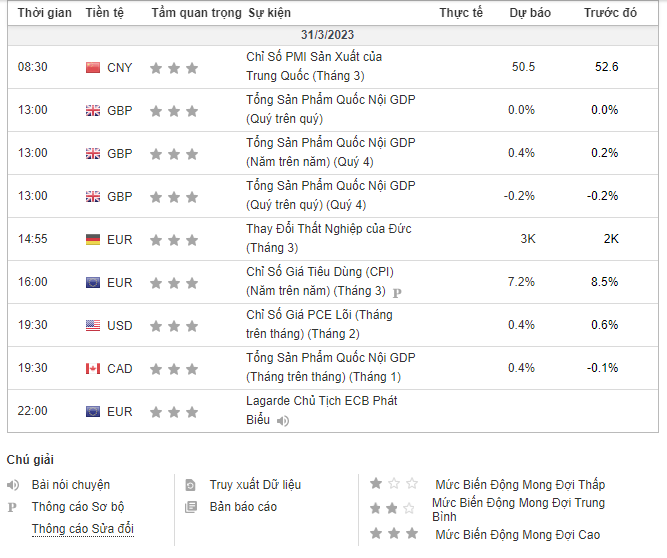Click the 'Thông cáo Sửa đổi' link
This screenshot has height=558, width=667.
pyautogui.click(x=82, y=529)
